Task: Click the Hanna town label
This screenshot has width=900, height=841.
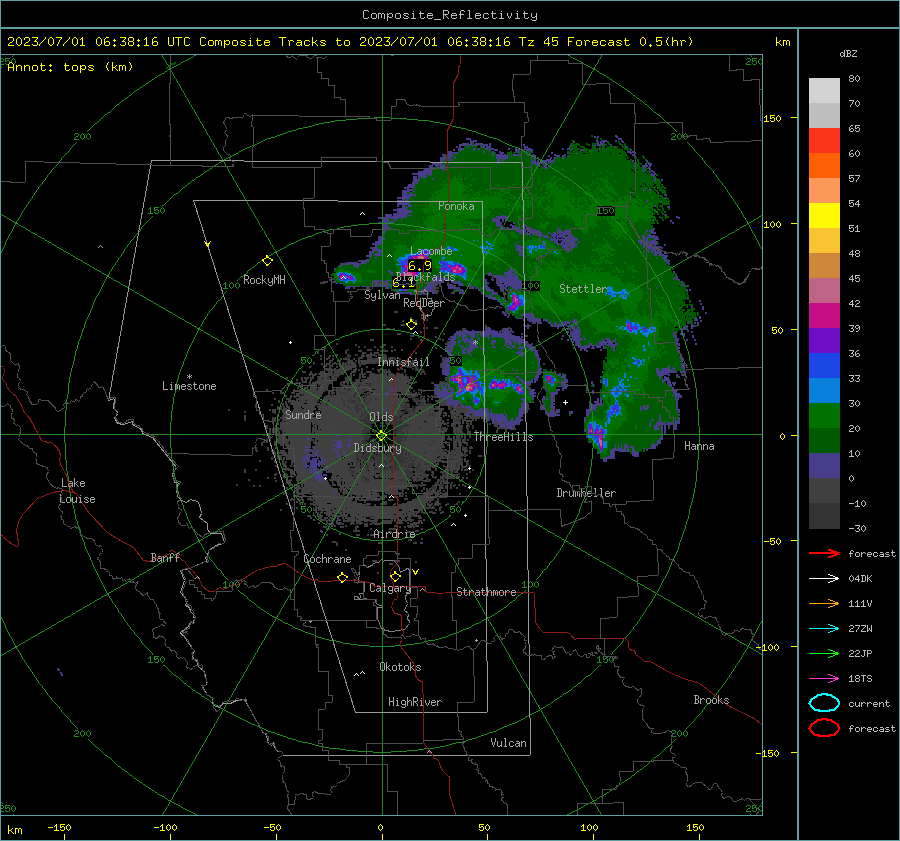Action: [x=699, y=446]
